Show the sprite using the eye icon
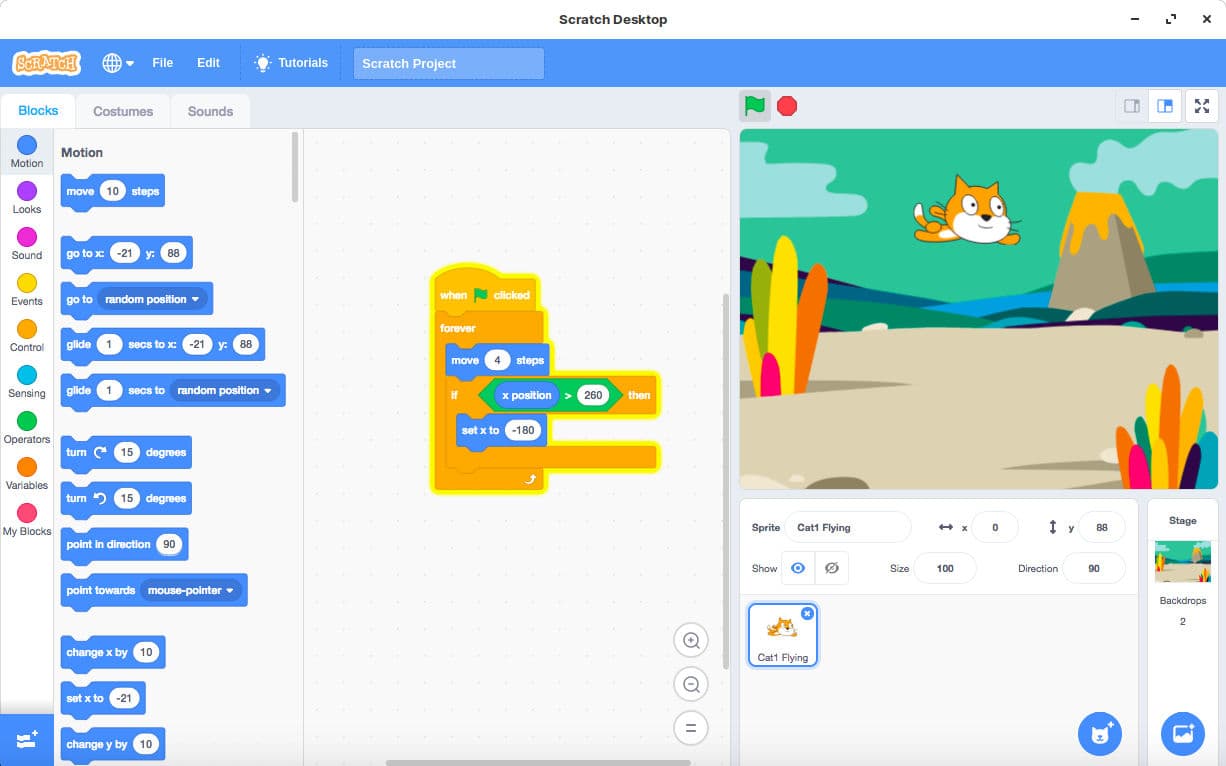This screenshot has width=1226, height=766. 798,568
